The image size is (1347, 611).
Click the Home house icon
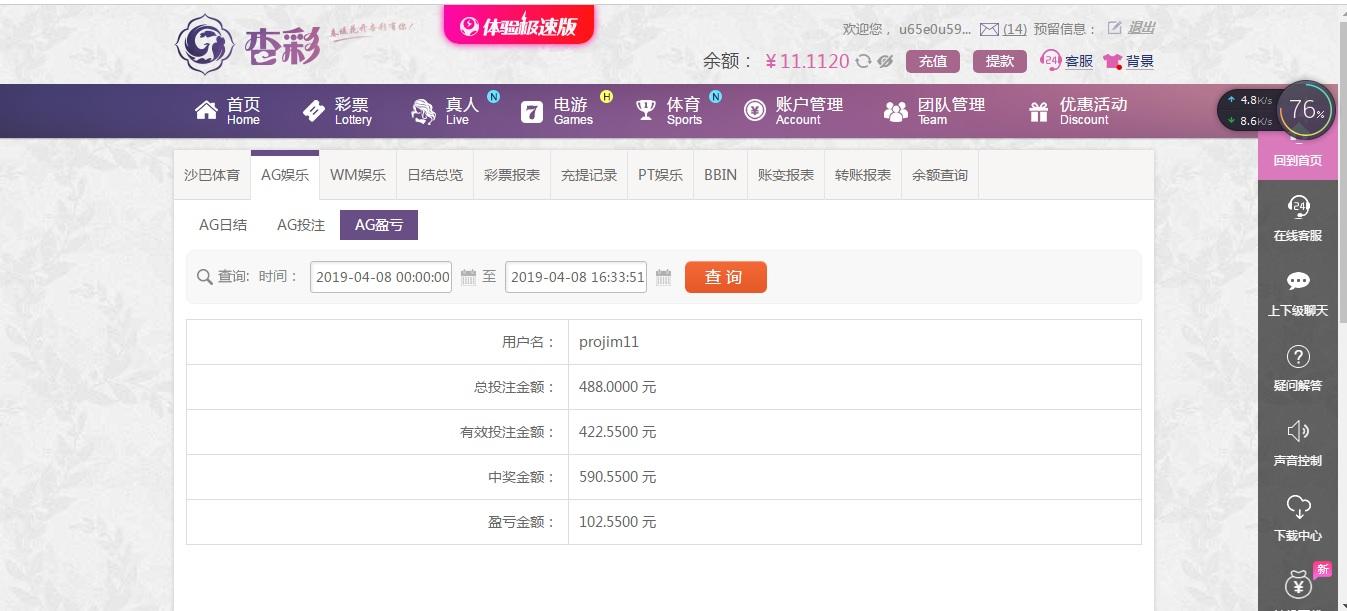pos(206,110)
